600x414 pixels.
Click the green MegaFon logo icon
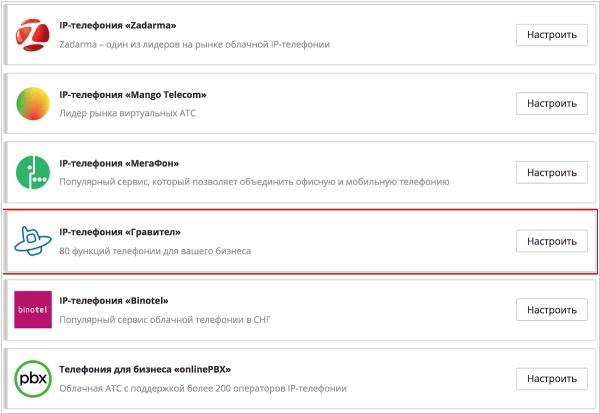[33, 173]
